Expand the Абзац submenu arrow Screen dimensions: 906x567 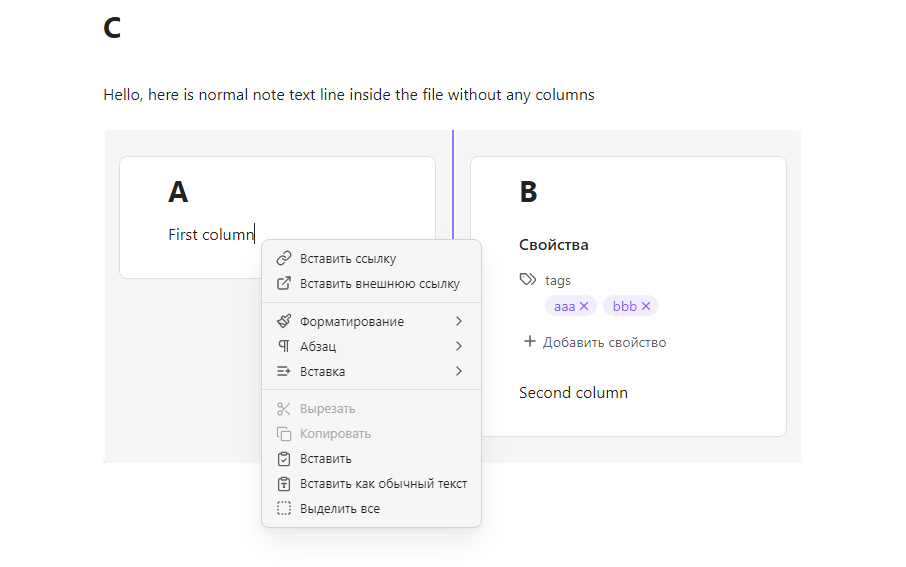[x=459, y=347]
